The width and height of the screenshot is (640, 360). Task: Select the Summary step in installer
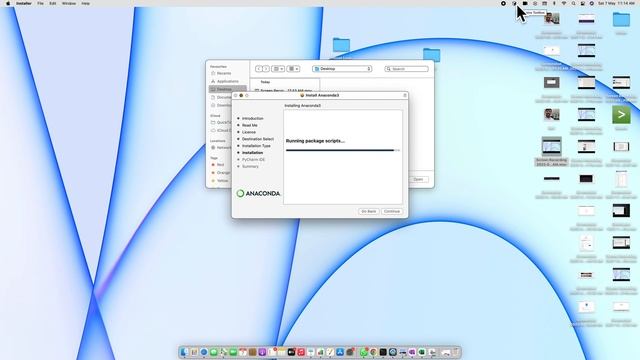pyautogui.click(x=250, y=167)
